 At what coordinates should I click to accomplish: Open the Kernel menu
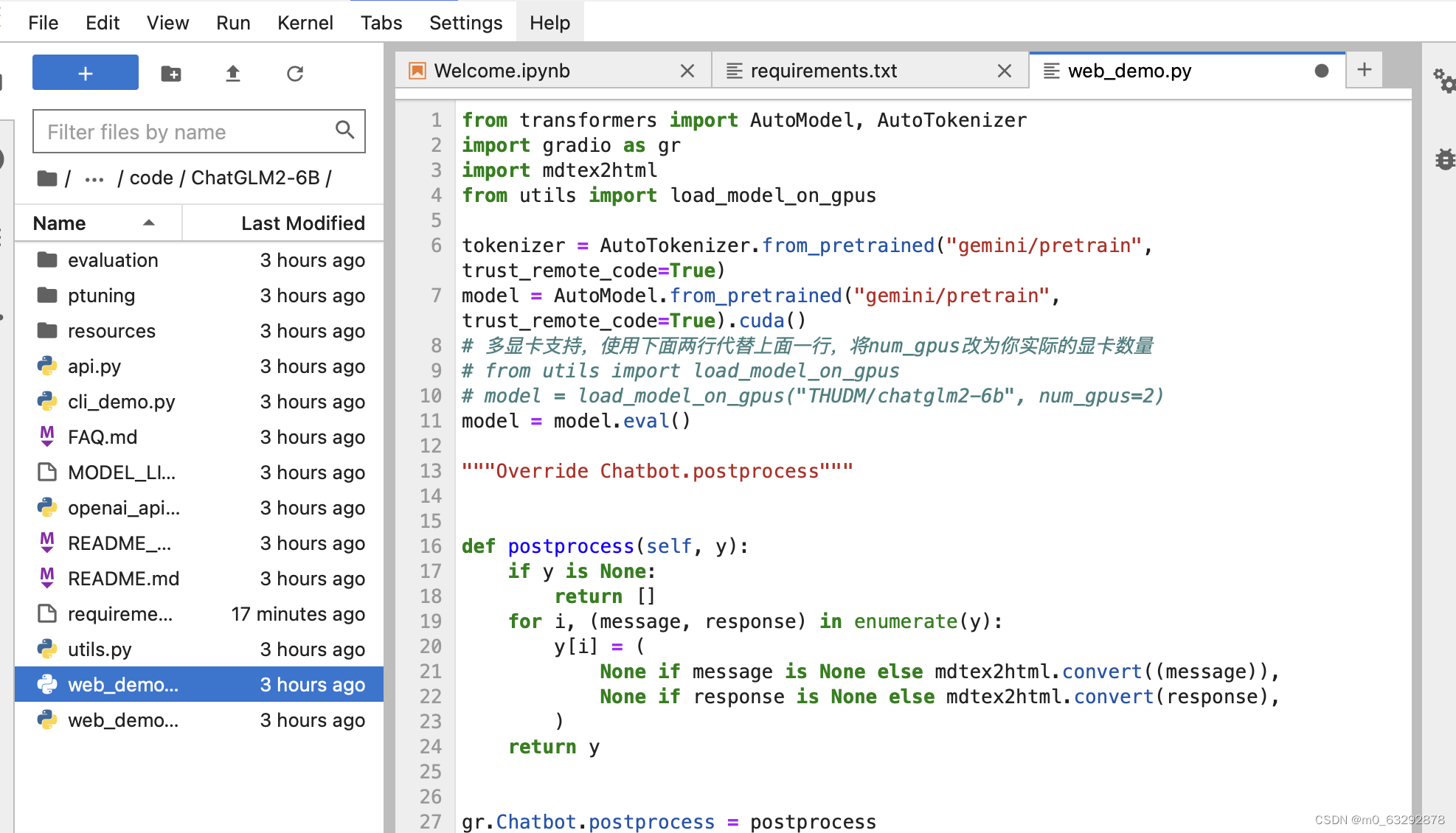coord(305,23)
